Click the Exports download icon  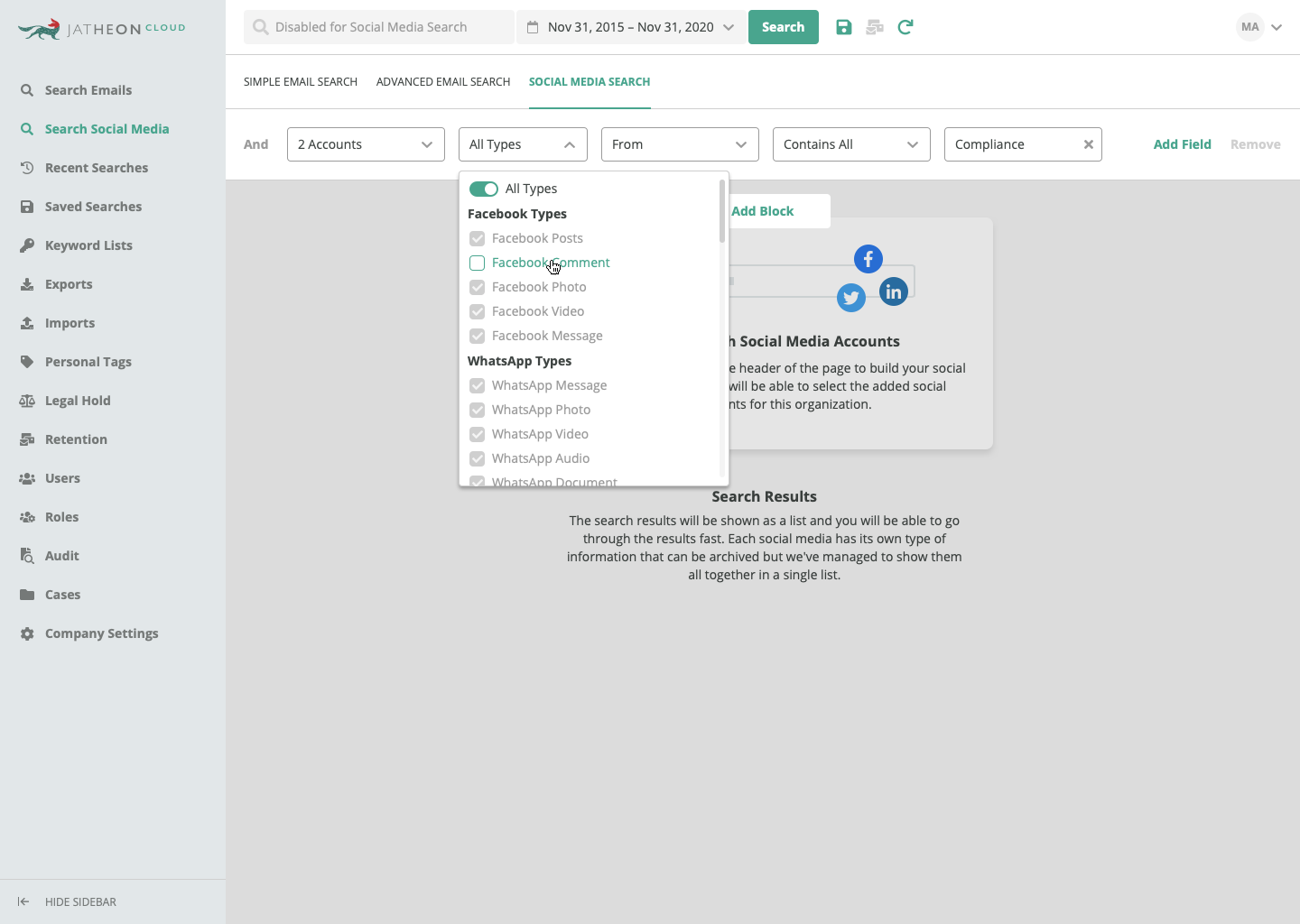pyautogui.click(x=27, y=284)
